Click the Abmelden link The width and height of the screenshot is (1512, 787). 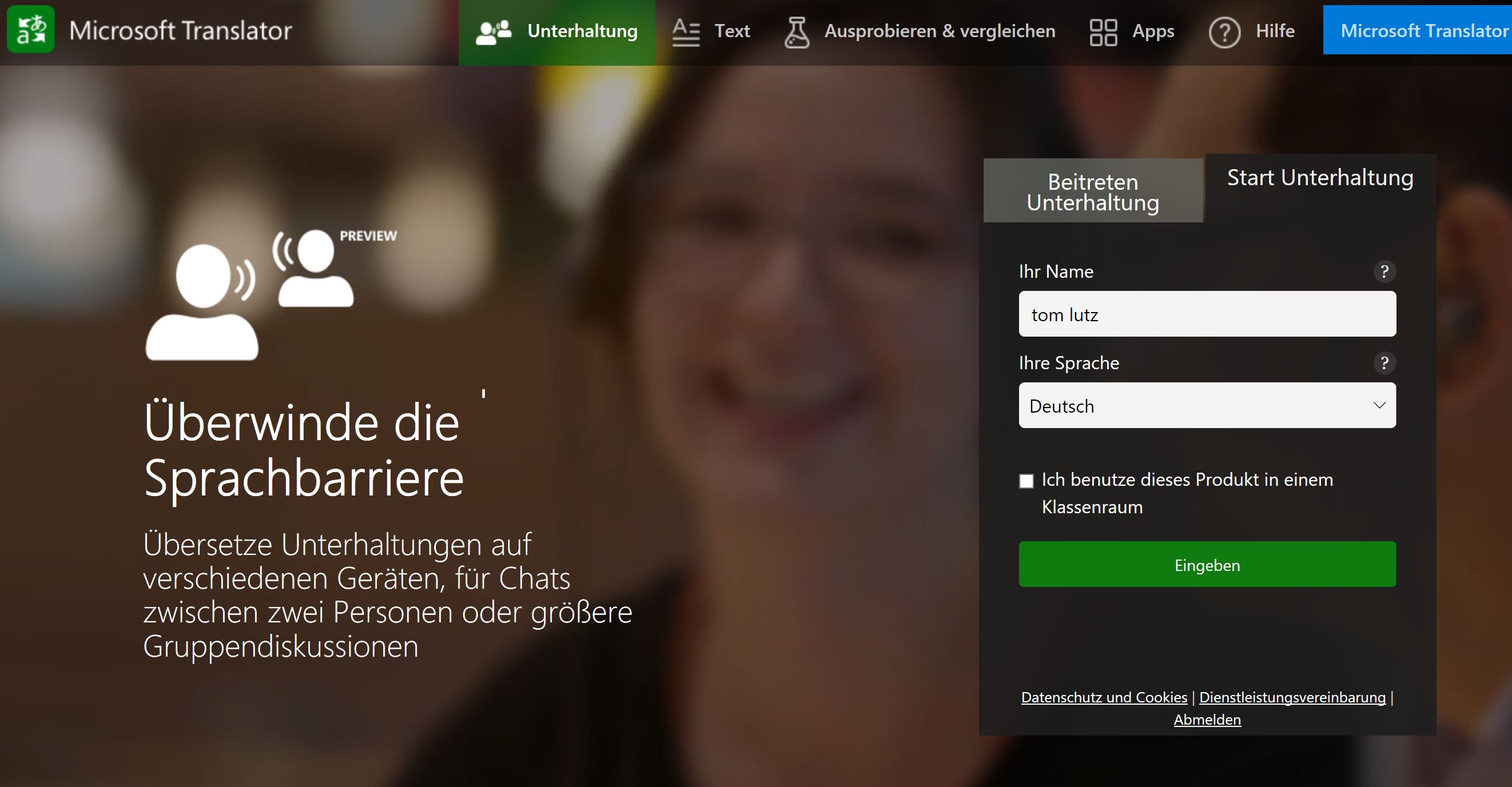click(x=1207, y=720)
